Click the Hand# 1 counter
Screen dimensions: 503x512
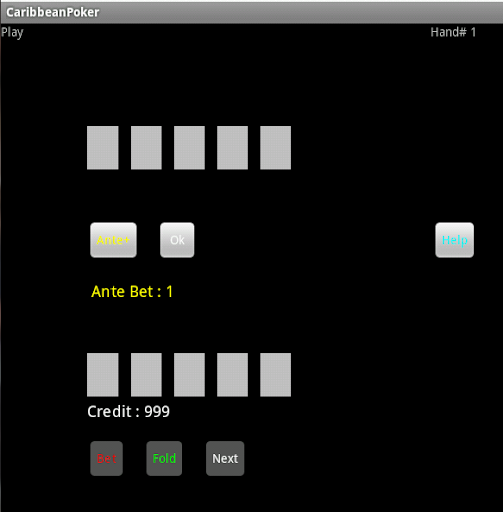pyautogui.click(x=453, y=32)
